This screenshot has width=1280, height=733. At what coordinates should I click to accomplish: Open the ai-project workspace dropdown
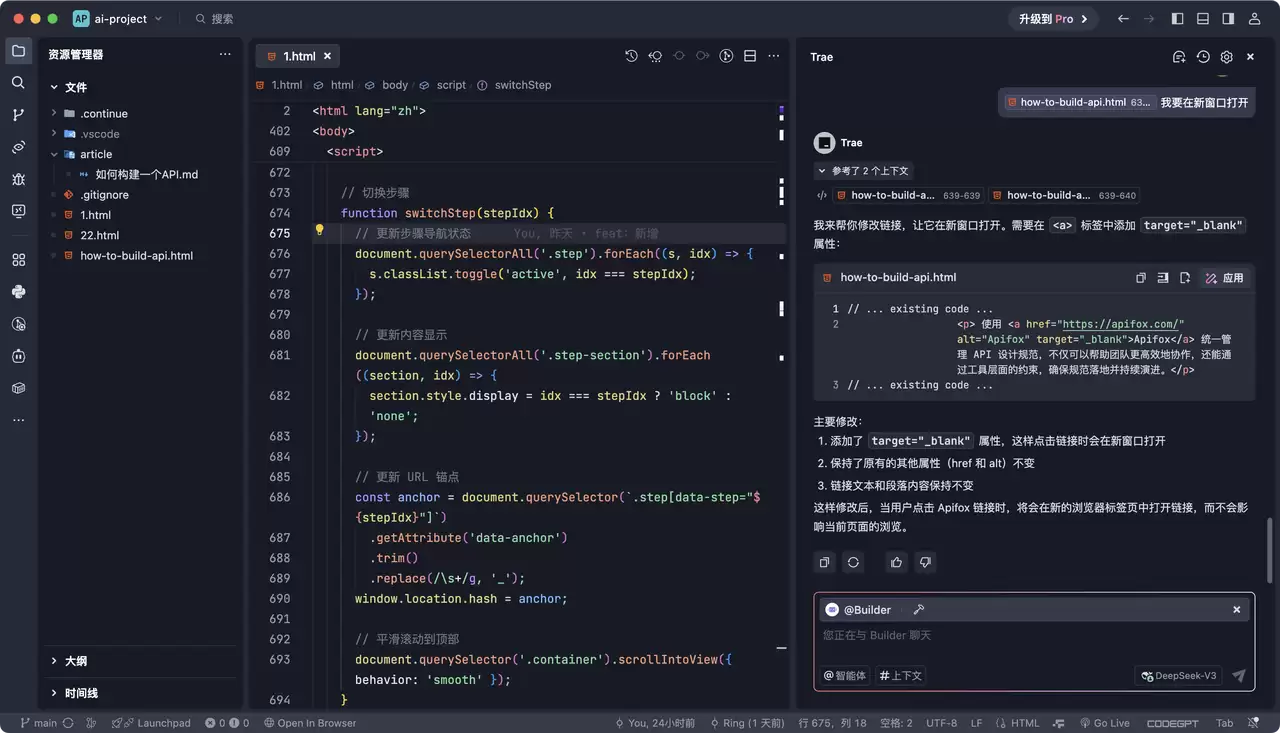point(118,19)
